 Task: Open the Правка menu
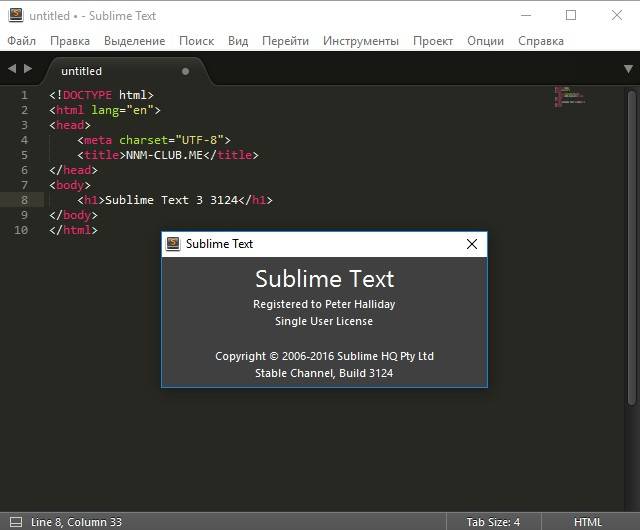click(x=70, y=41)
